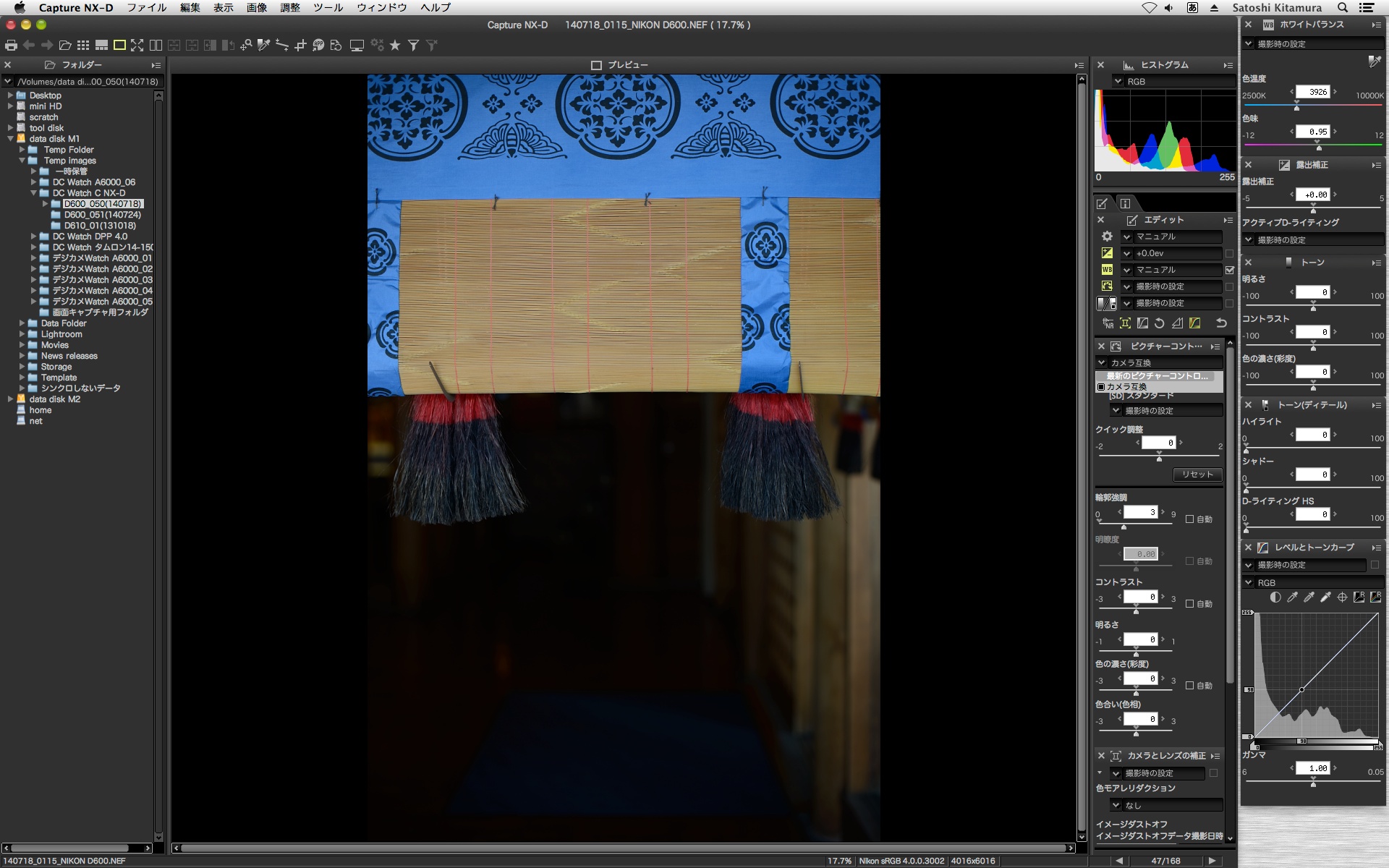The width and height of the screenshot is (1389, 868).
Task: Expand the data disk M2 tree node
Action: [x=10, y=399]
